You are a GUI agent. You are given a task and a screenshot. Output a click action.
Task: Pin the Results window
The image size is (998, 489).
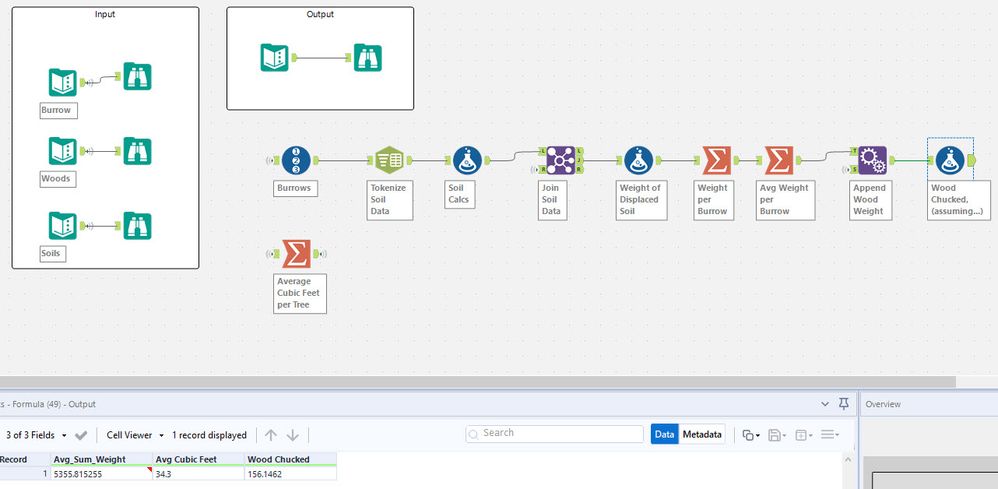coord(844,404)
